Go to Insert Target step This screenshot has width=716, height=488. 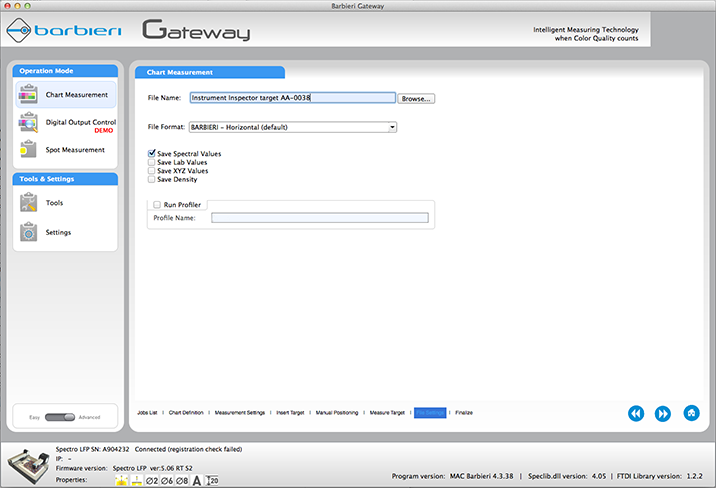pyautogui.click(x=290, y=413)
